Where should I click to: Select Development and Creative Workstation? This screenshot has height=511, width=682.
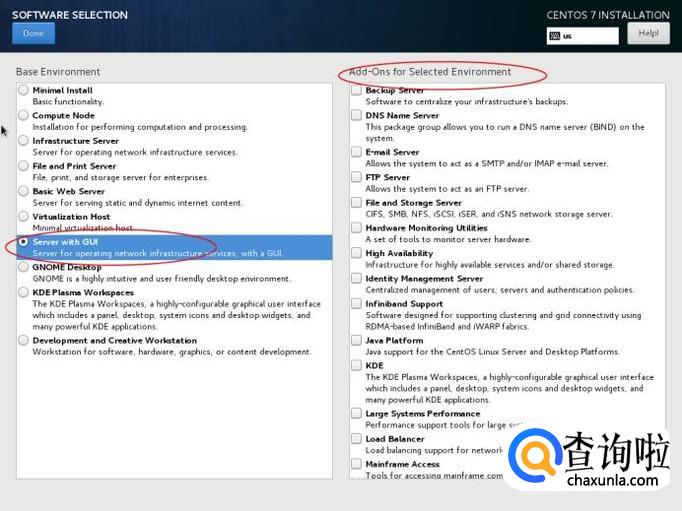pos(24,340)
